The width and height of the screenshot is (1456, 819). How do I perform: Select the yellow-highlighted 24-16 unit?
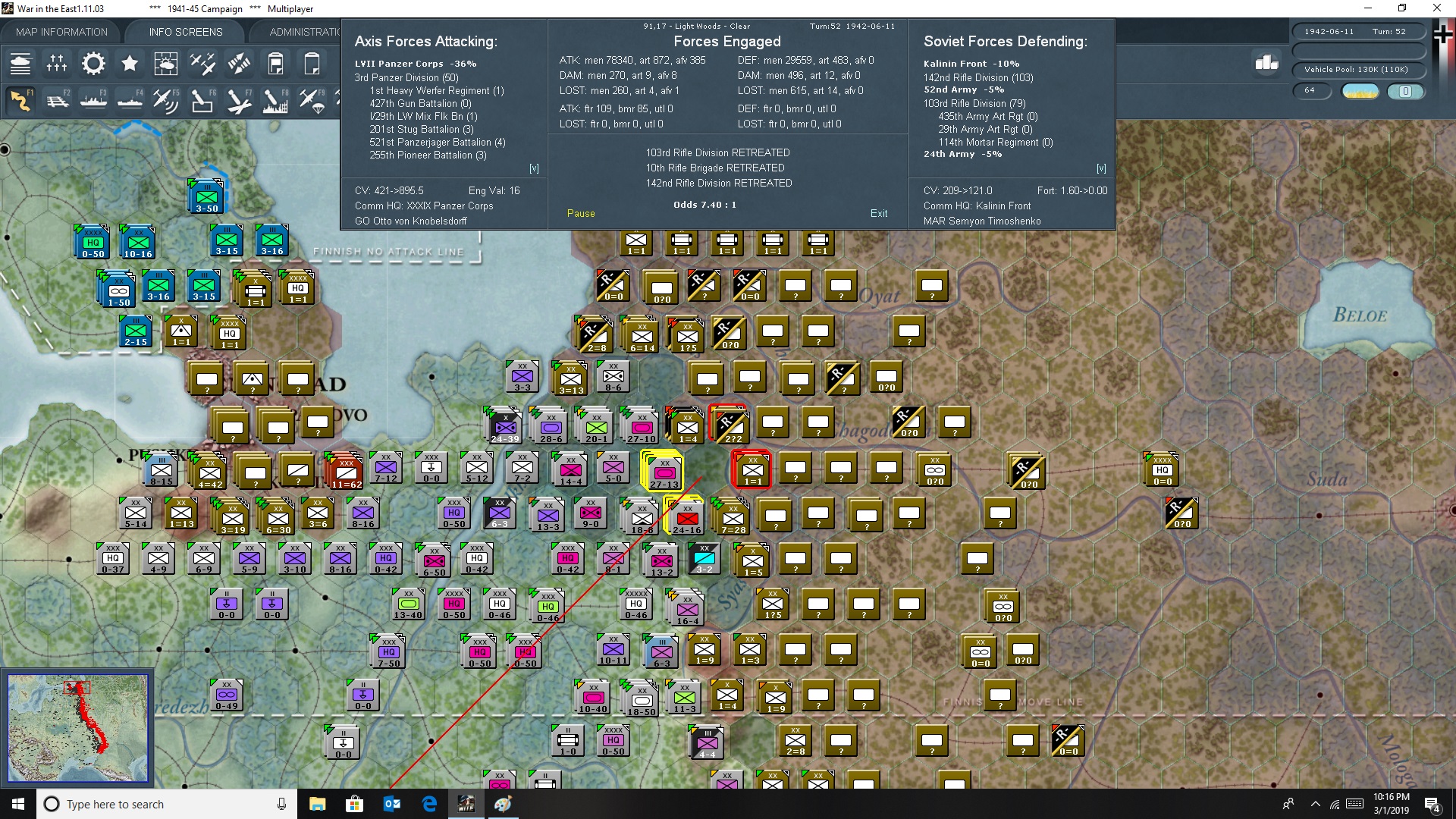click(686, 516)
